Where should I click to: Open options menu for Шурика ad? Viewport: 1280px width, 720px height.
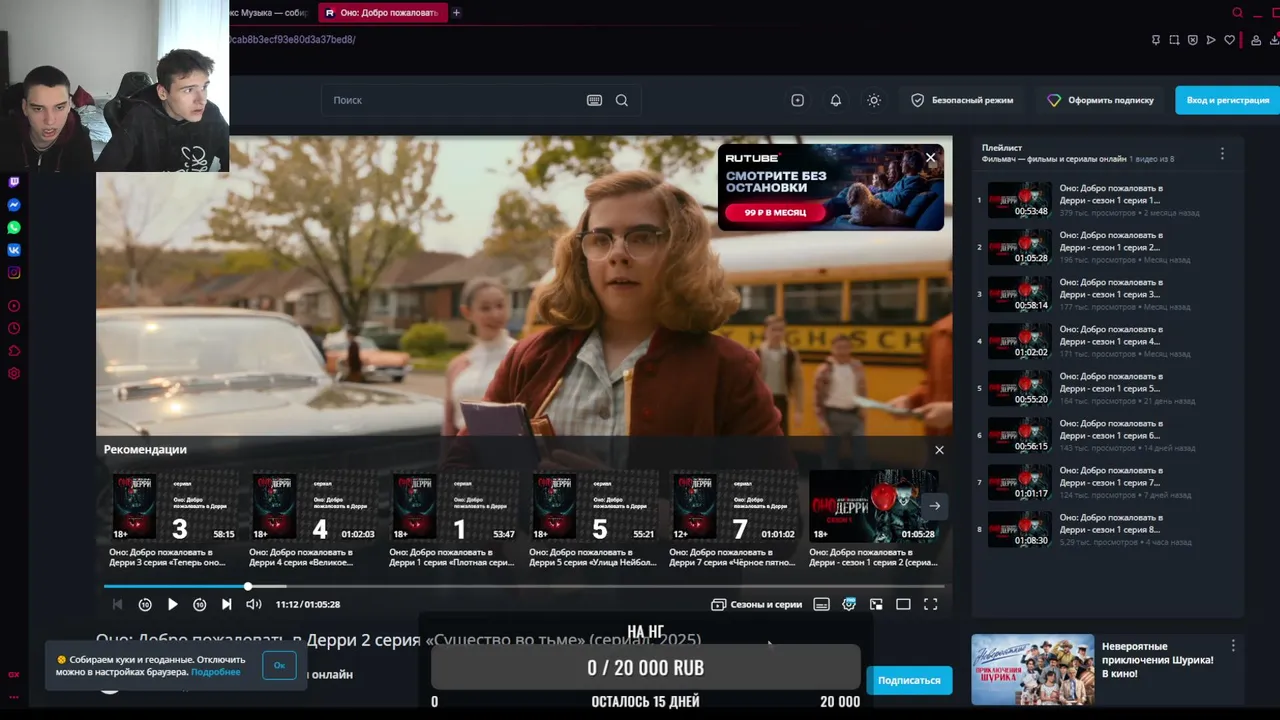pyautogui.click(x=1233, y=646)
